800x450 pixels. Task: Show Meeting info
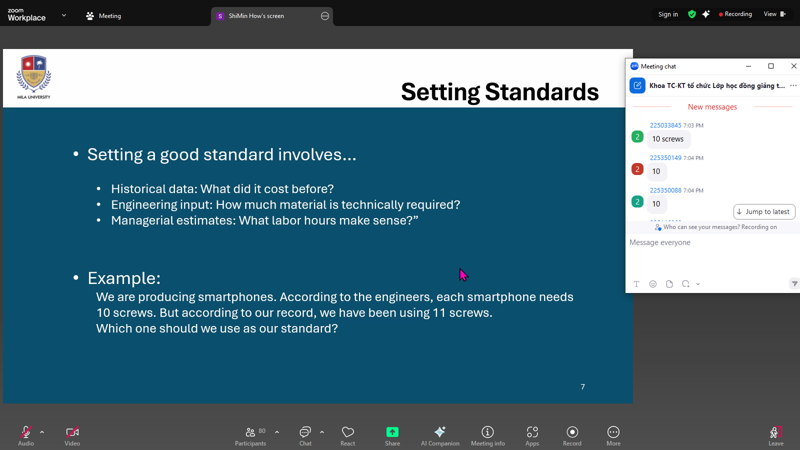coord(488,433)
